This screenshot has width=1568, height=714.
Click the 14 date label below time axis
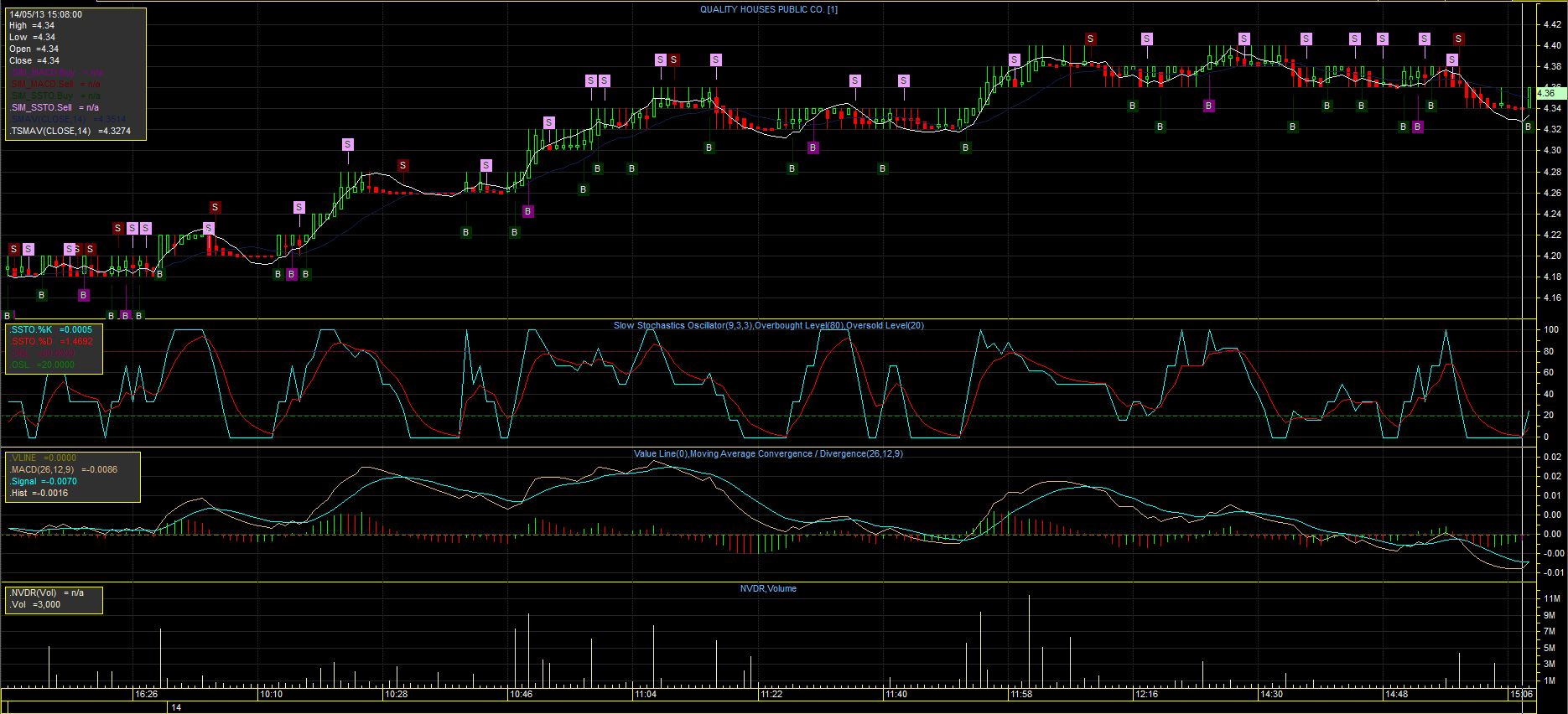(175, 707)
